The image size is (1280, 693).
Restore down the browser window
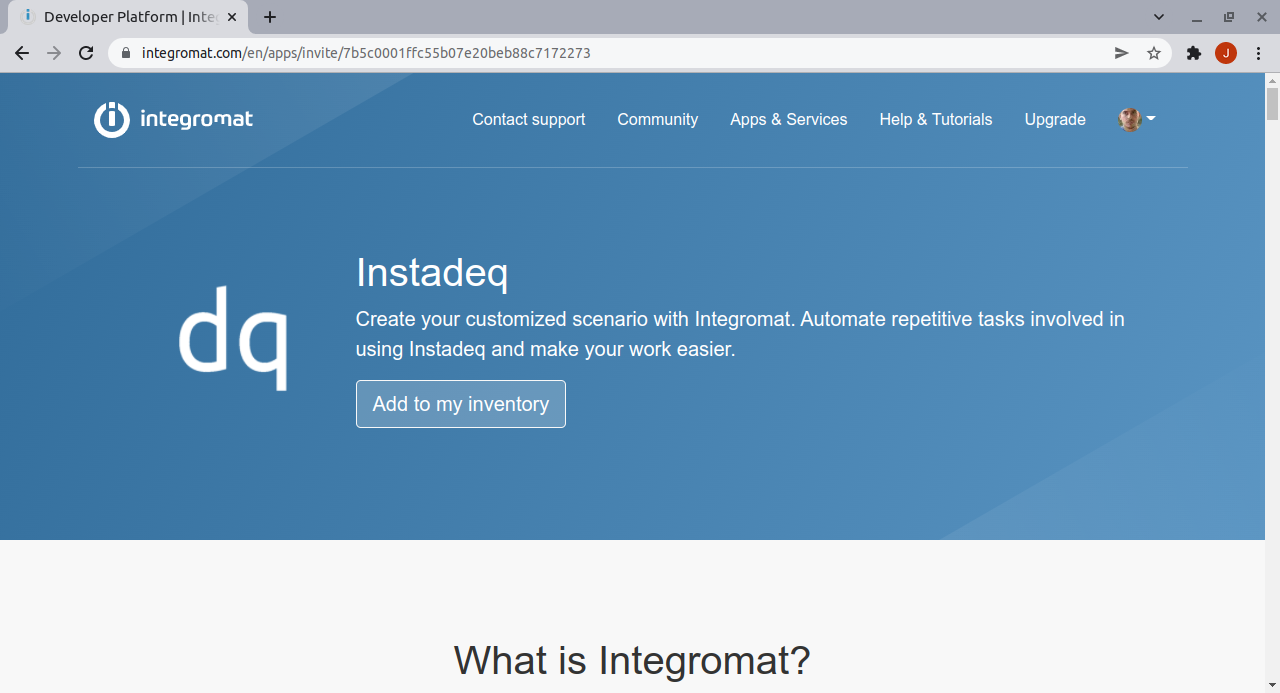coord(1229,17)
